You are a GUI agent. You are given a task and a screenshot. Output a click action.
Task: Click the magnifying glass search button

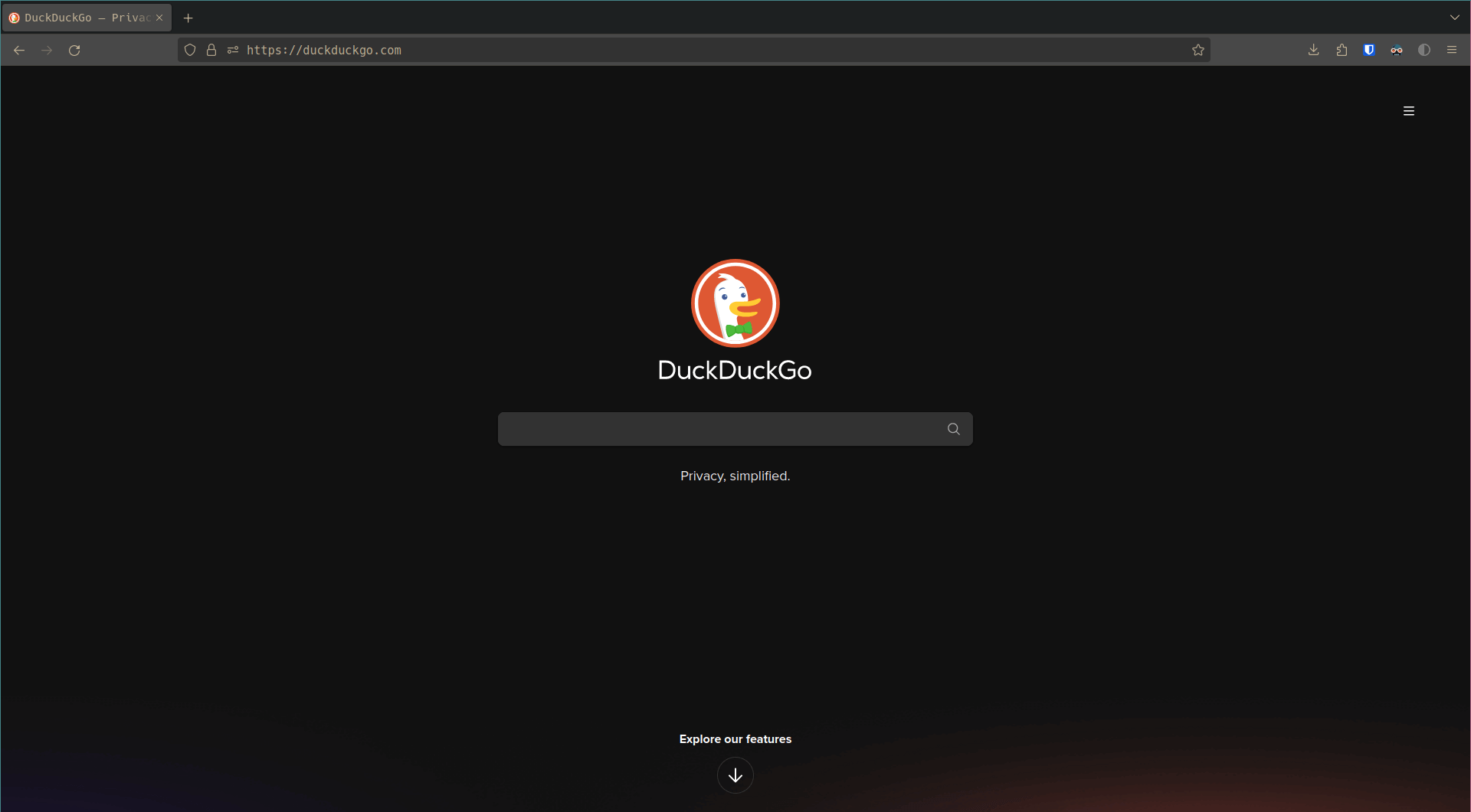(x=953, y=429)
